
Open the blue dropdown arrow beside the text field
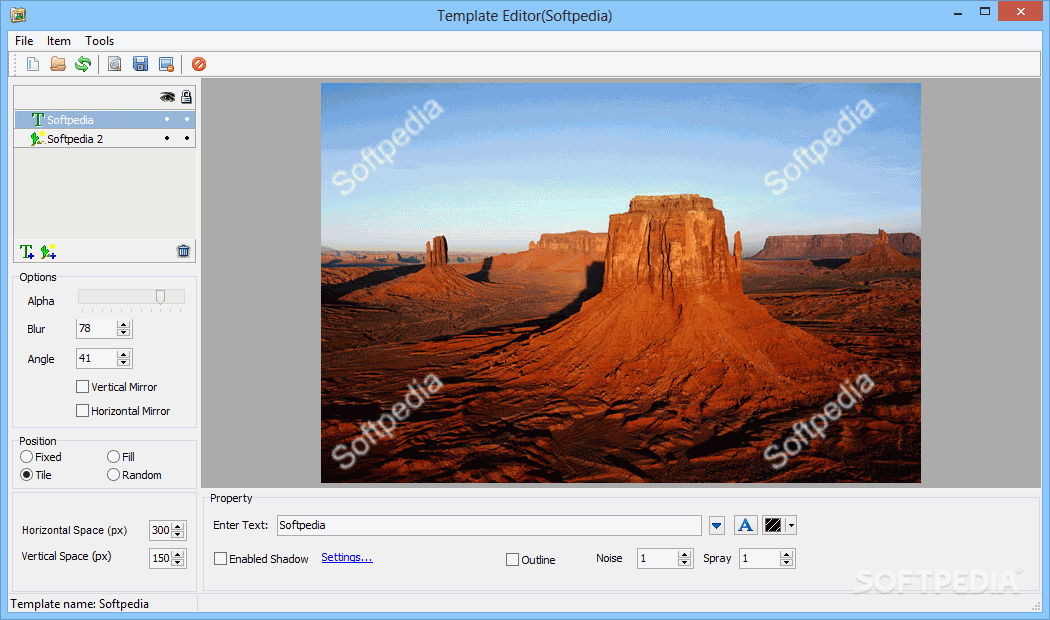point(717,526)
